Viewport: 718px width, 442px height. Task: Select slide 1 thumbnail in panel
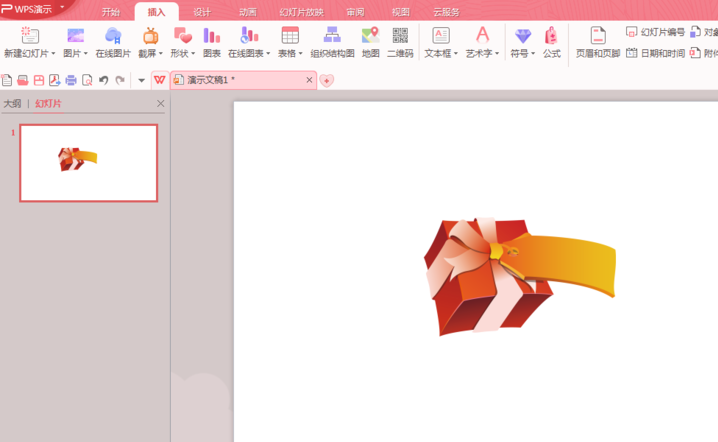(88, 163)
